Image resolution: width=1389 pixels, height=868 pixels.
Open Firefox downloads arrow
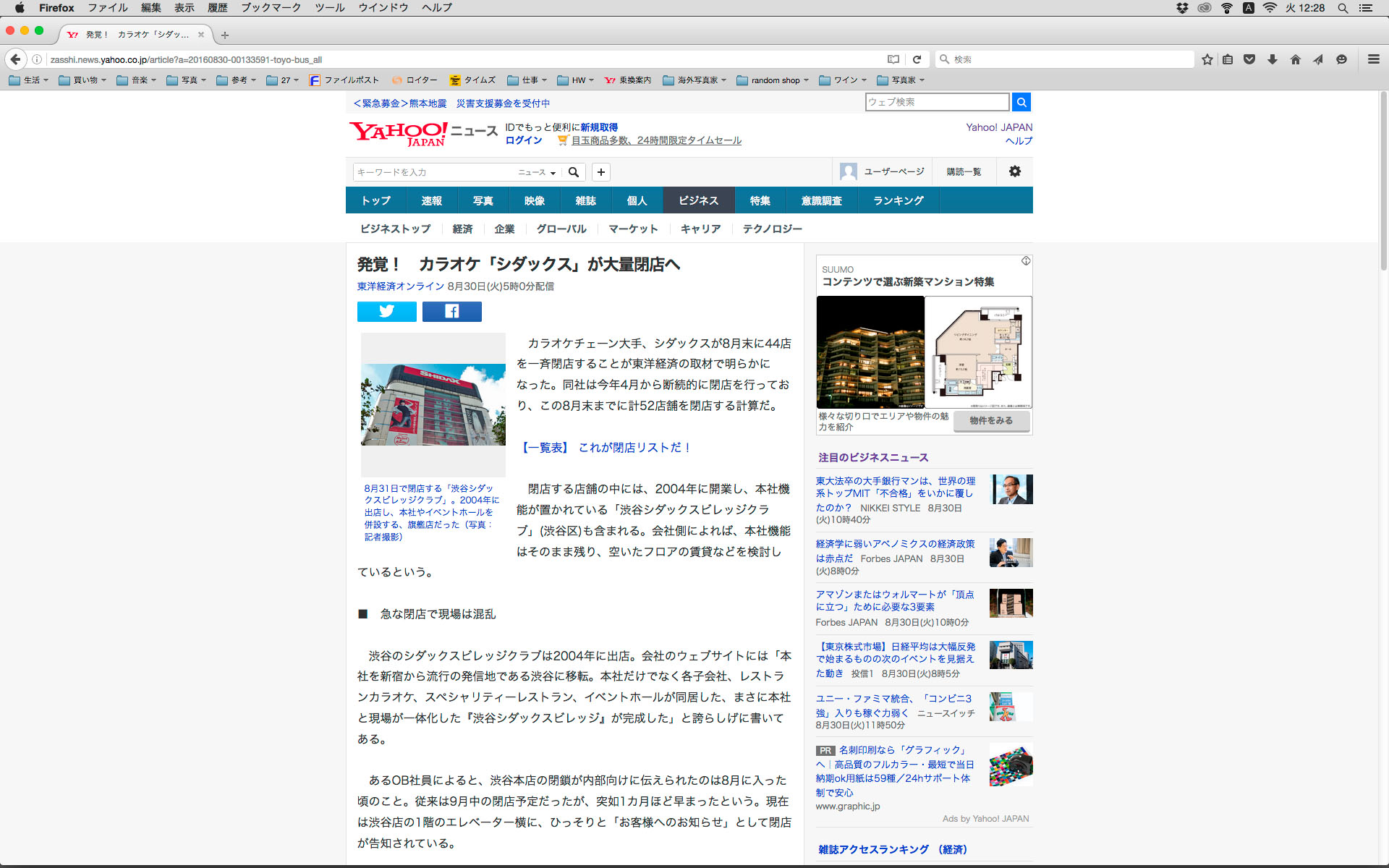1272,59
